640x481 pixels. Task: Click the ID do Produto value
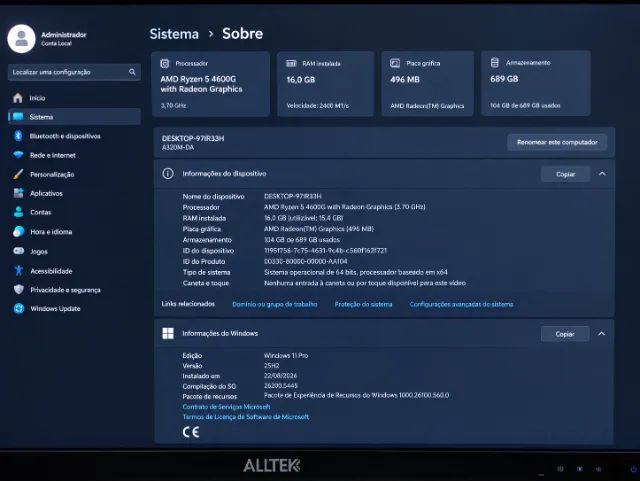coord(306,261)
